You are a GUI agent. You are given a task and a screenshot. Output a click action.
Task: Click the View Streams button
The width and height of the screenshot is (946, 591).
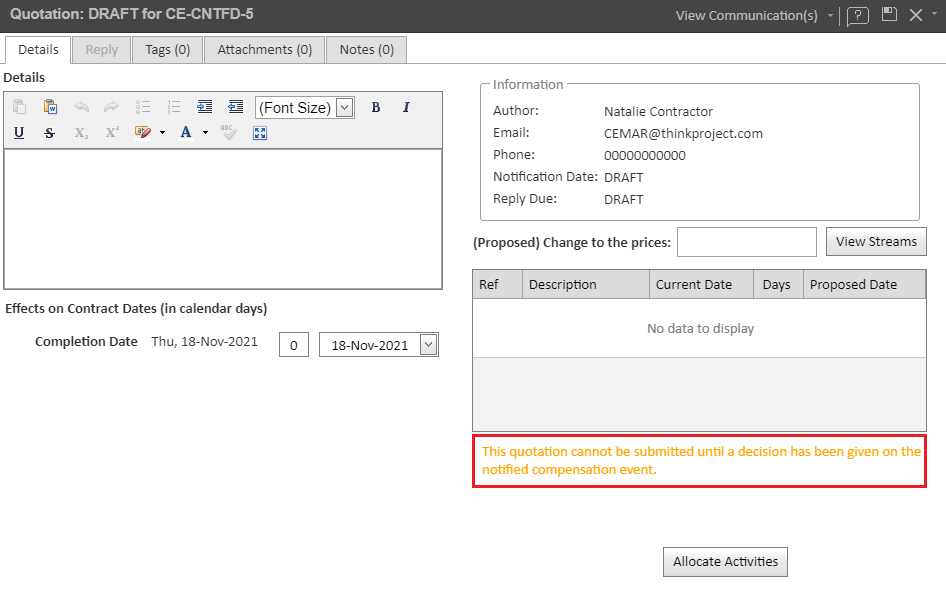876,242
